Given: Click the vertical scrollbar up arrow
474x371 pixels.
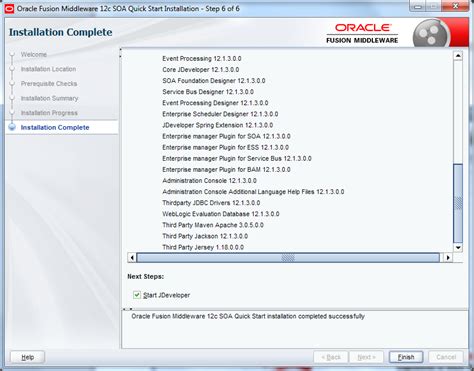Looking at the screenshot, I should point(458,56).
